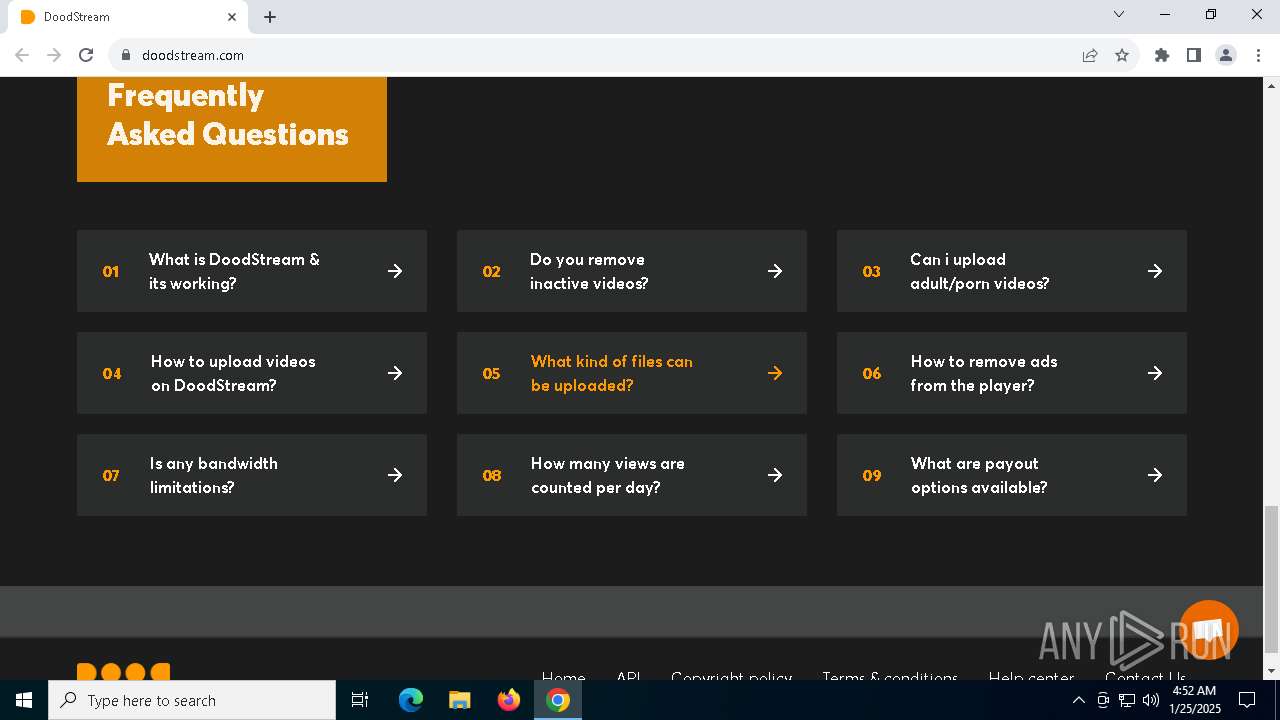Image resolution: width=1280 pixels, height=720 pixels.
Task: View site info padlock icon
Action: pyautogui.click(x=125, y=55)
